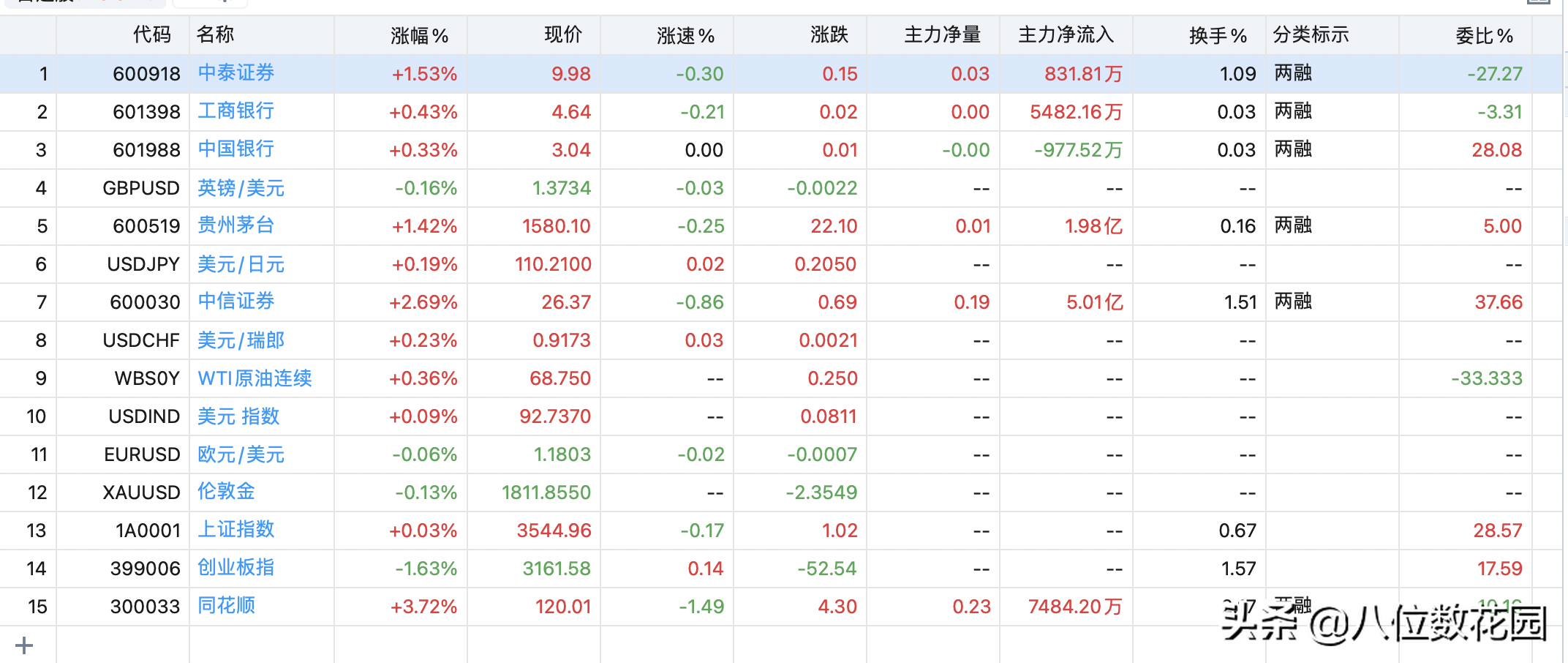Select the code cell EURUSD
Screen dimensions: 1568x663
(142, 454)
